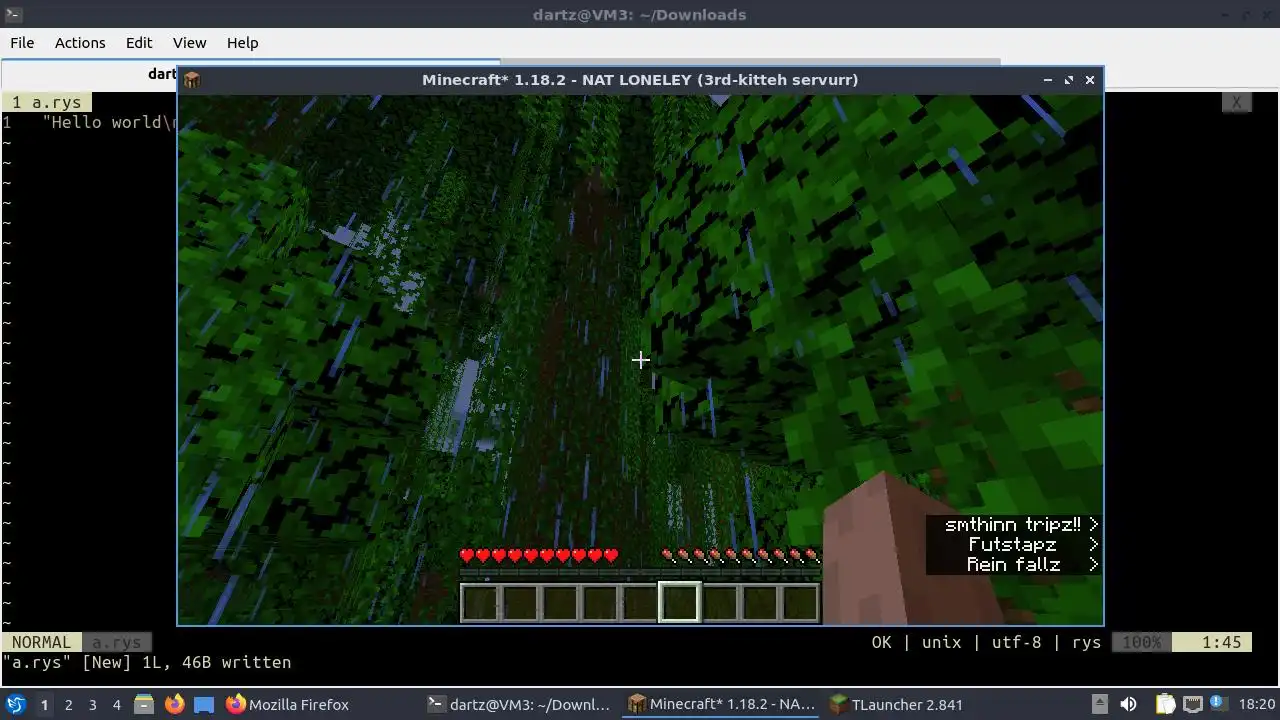
Task: Switch to virtual desktop 1
Action: (x=44, y=705)
